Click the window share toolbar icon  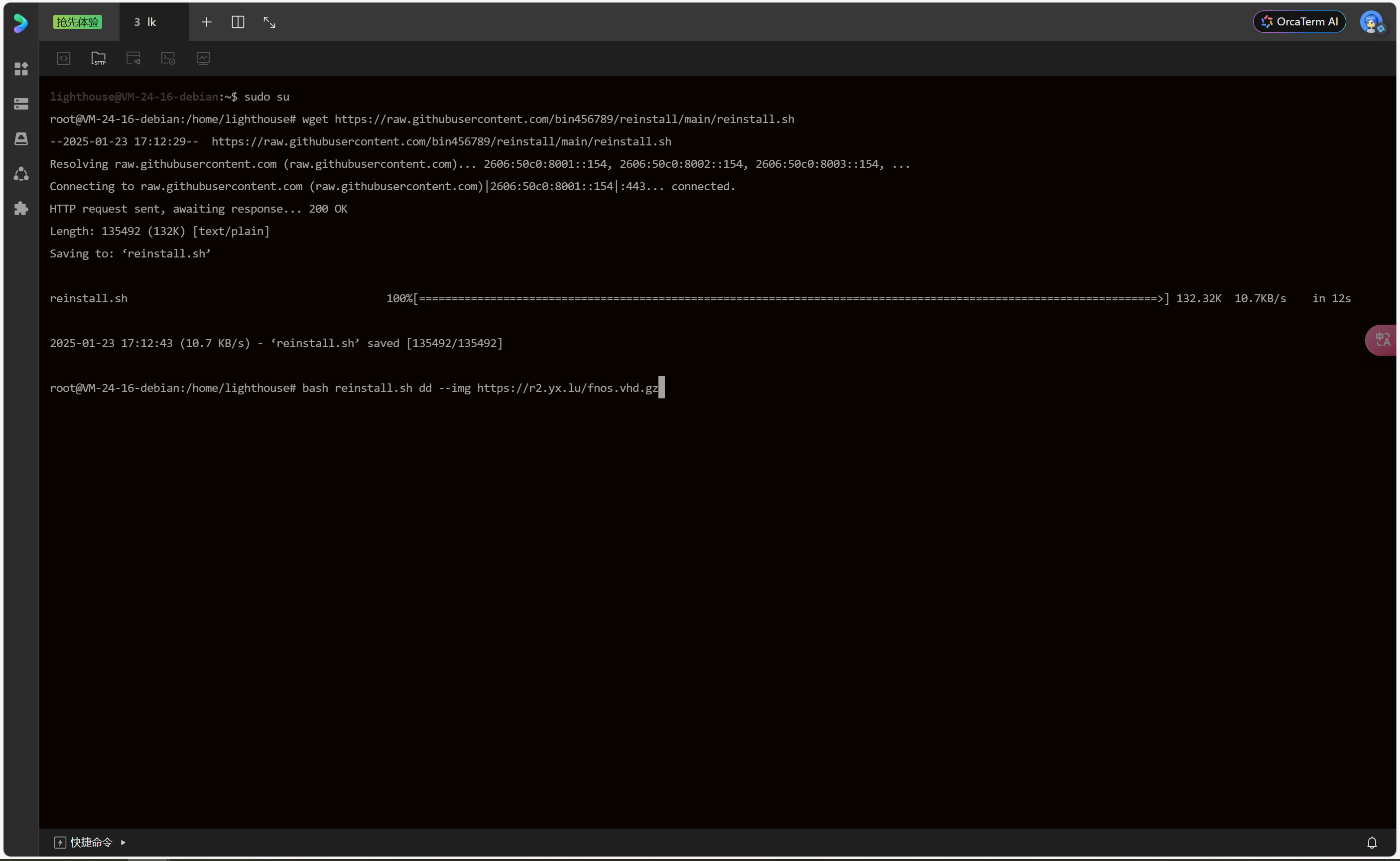[133, 58]
